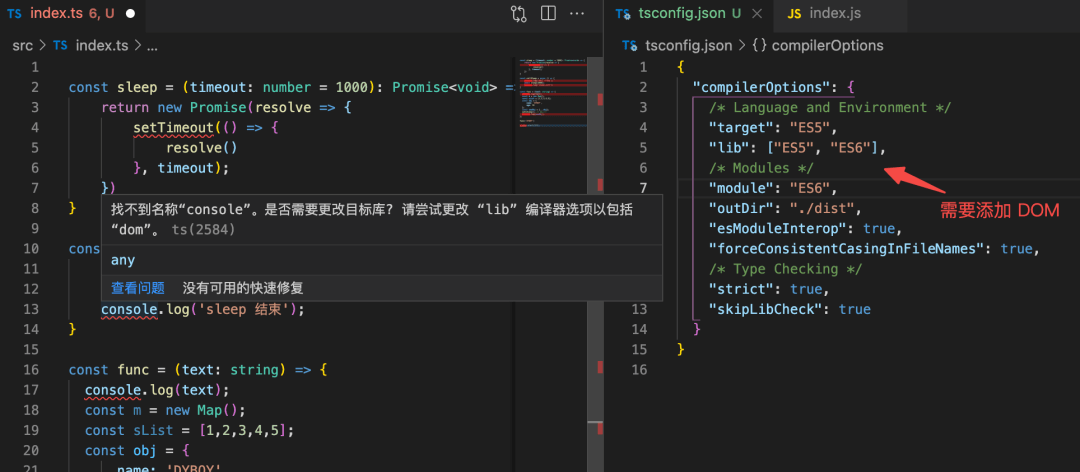Viewport: 1080px width, 472px height.
Task: Split the editor right
Action: click(x=548, y=13)
